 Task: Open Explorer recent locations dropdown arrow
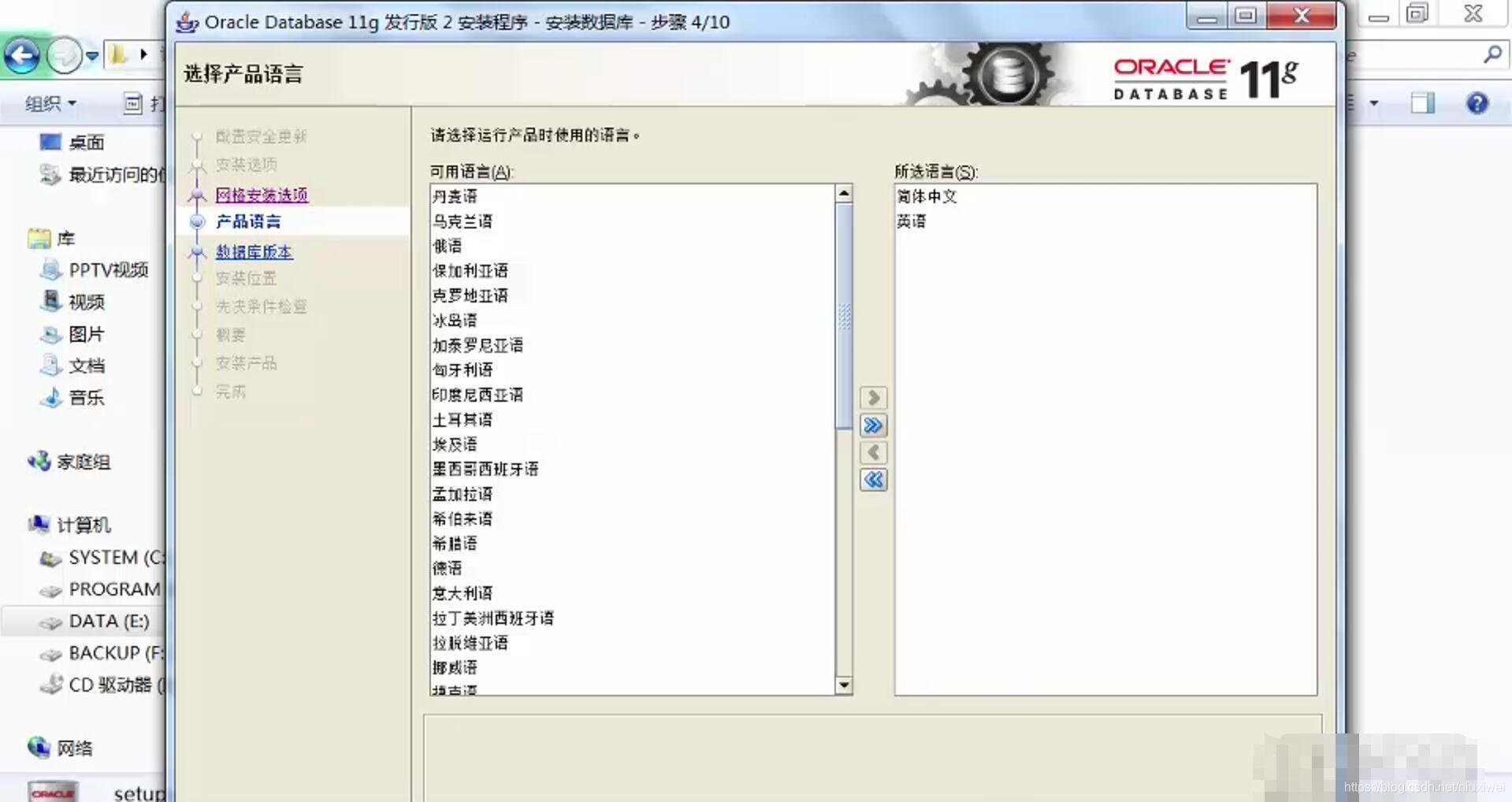pos(92,56)
